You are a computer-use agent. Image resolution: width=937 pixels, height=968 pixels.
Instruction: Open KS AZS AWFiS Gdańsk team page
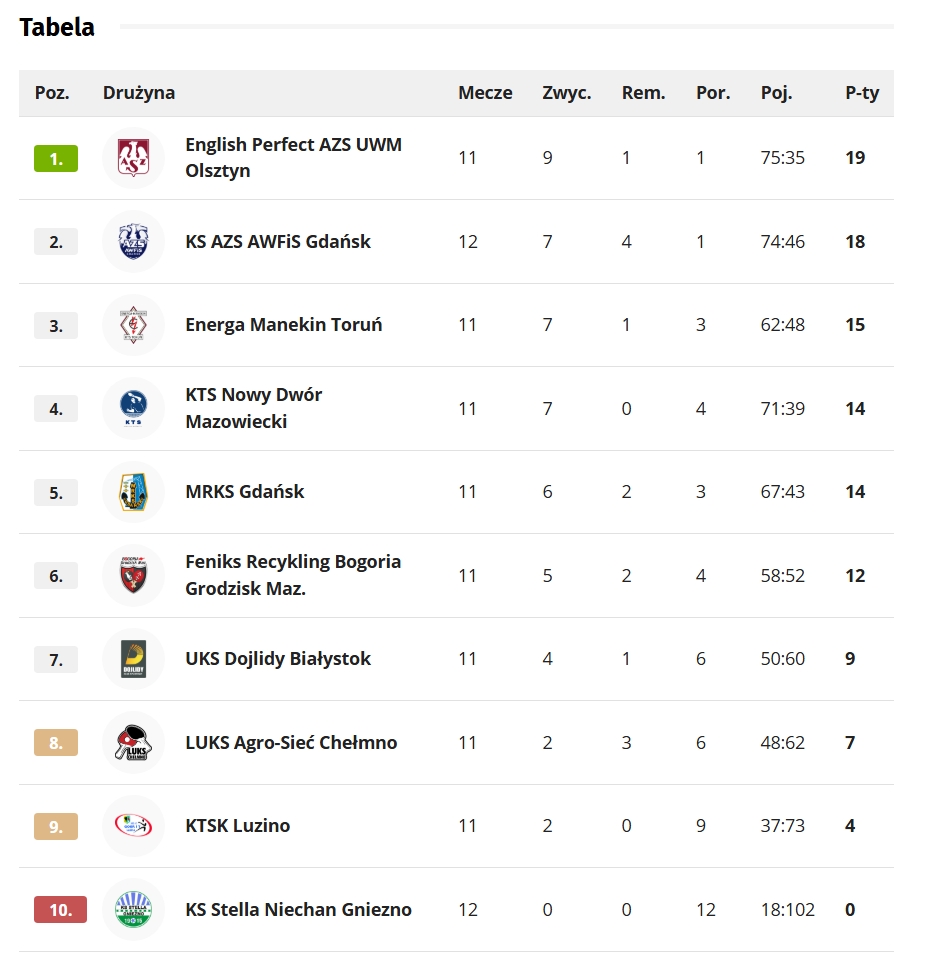click(x=278, y=242)
